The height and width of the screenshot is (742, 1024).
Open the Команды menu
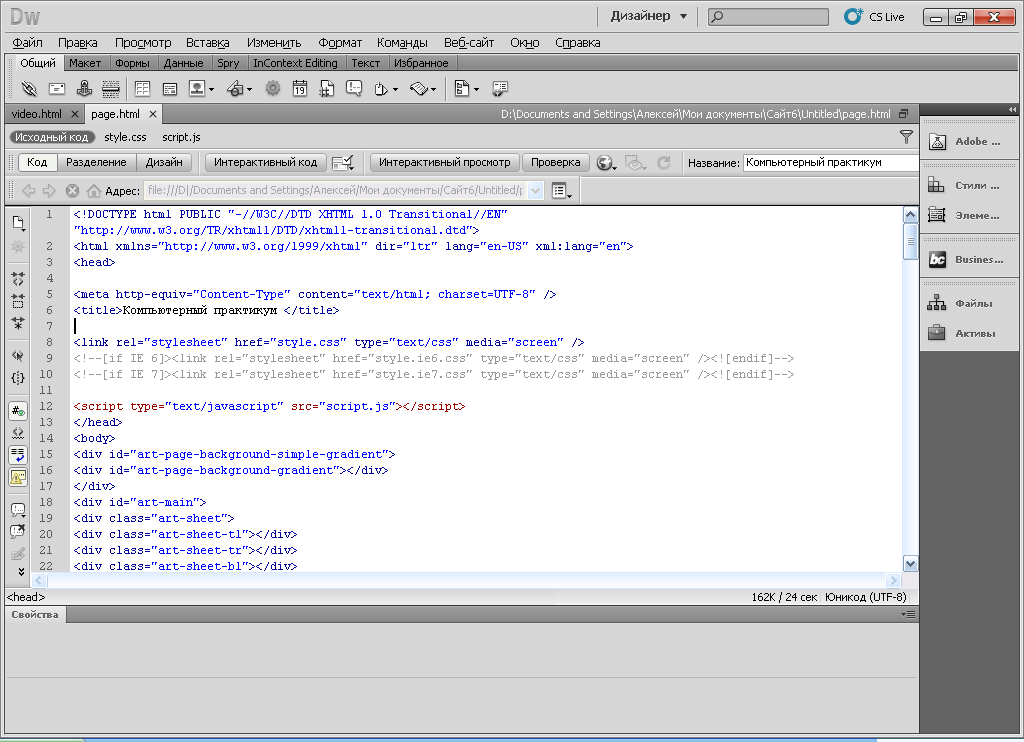402,42
